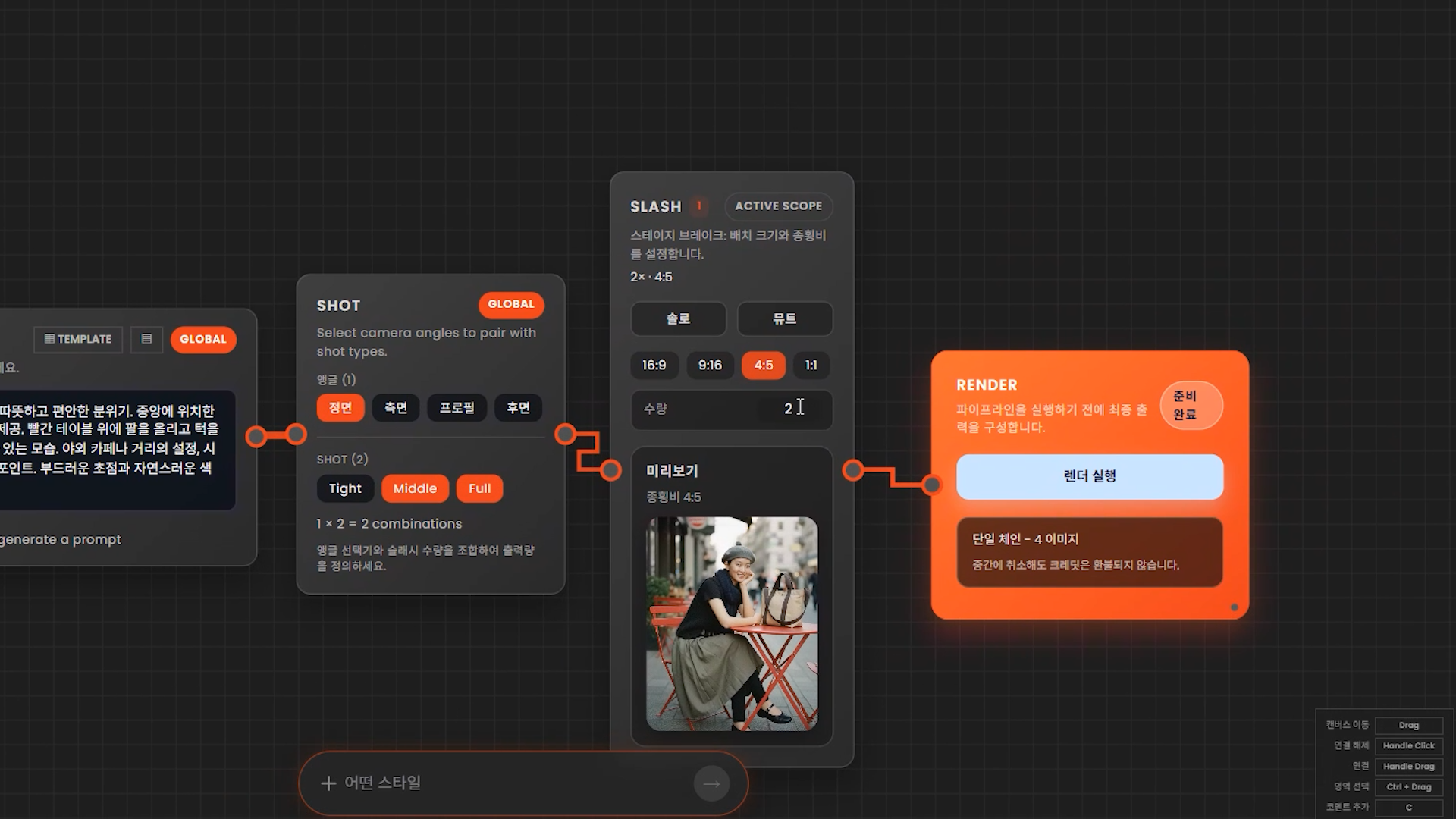Click the 수량 quantity input field

pyautogui.click(x=731, y=409)
